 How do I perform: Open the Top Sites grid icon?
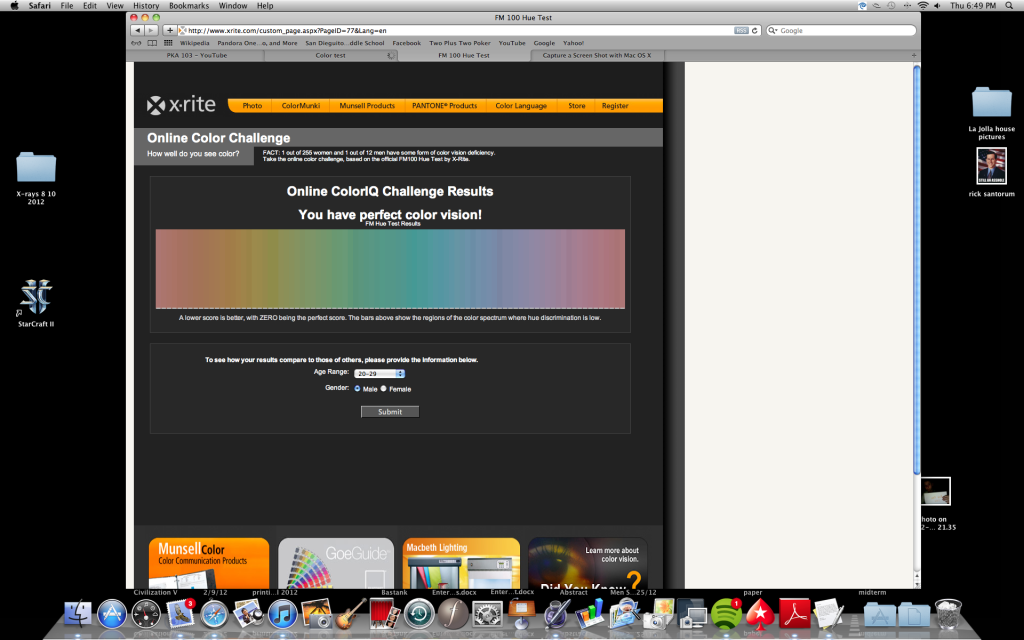[168, 43]
